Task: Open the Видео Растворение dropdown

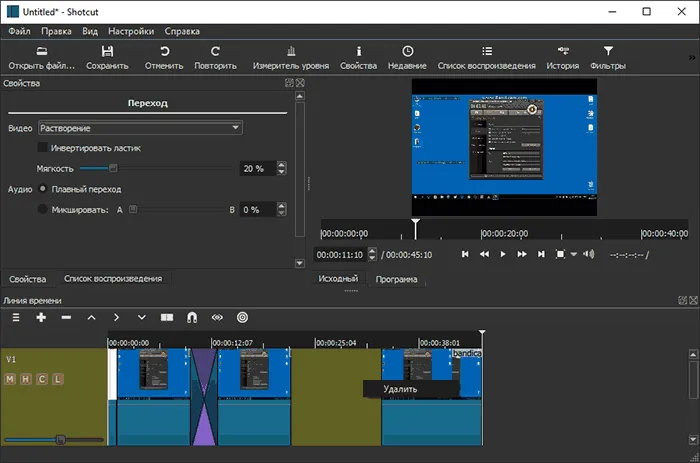Action: click(x=140, y=128)
